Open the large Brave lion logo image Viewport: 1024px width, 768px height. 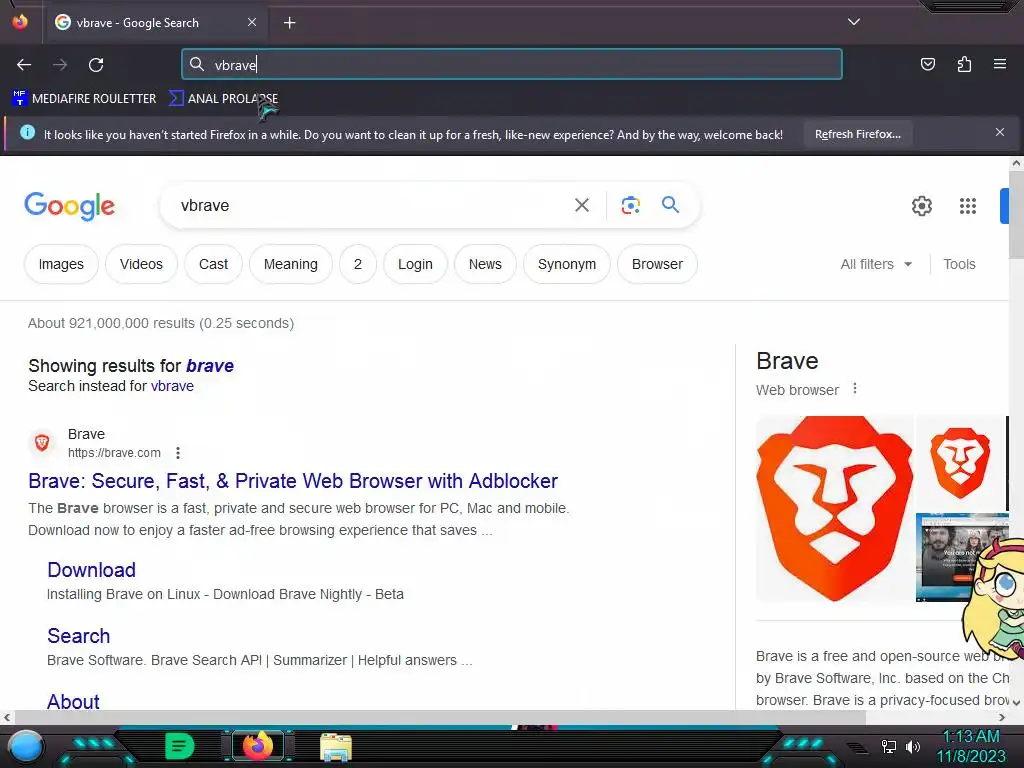[835, 509]
